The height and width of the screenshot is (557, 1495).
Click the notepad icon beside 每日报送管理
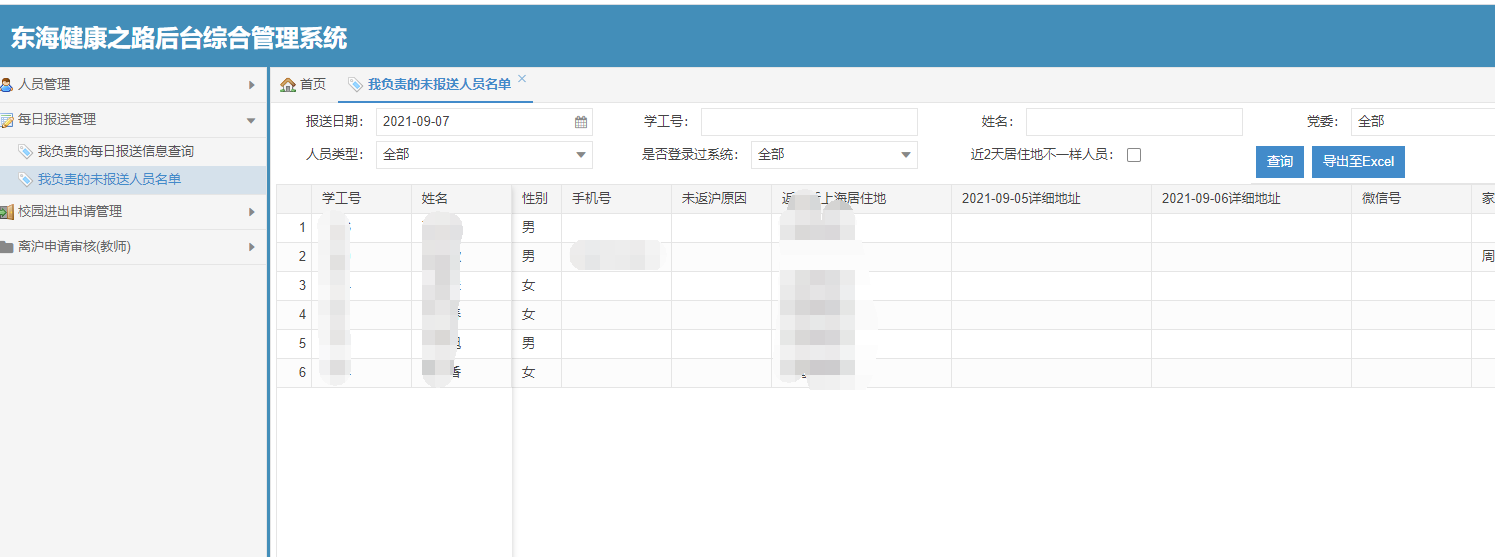tap(7, 120)
